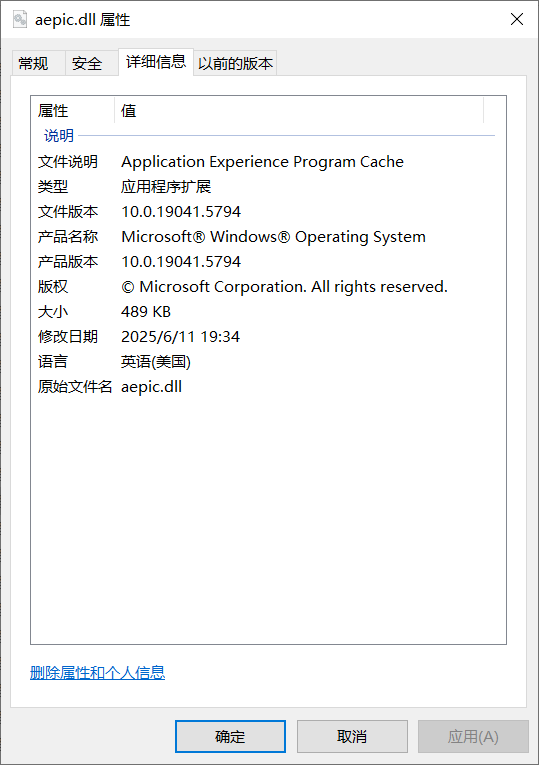539x765 pixels.
Task: Select the 文件版本 value 10.0.19041.5794
Action: [181, 212]
